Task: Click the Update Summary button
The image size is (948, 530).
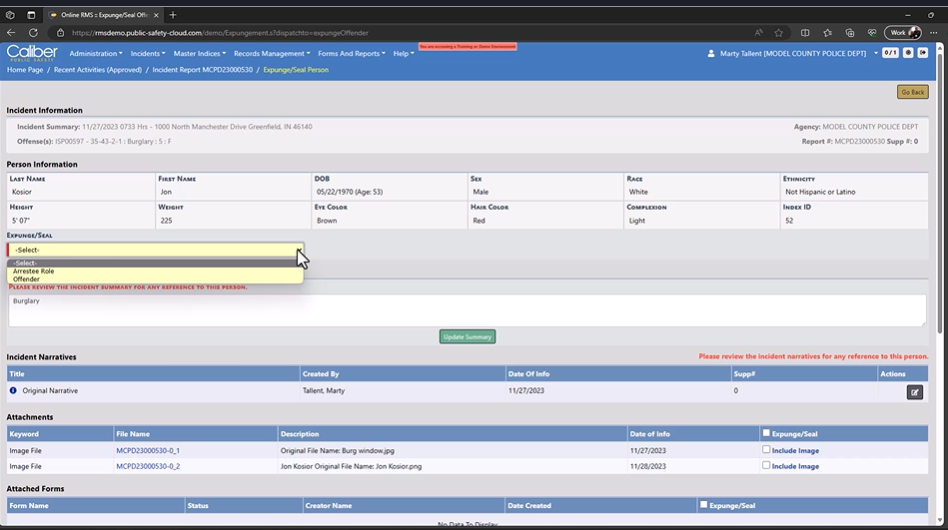Action: coord(467,337)
